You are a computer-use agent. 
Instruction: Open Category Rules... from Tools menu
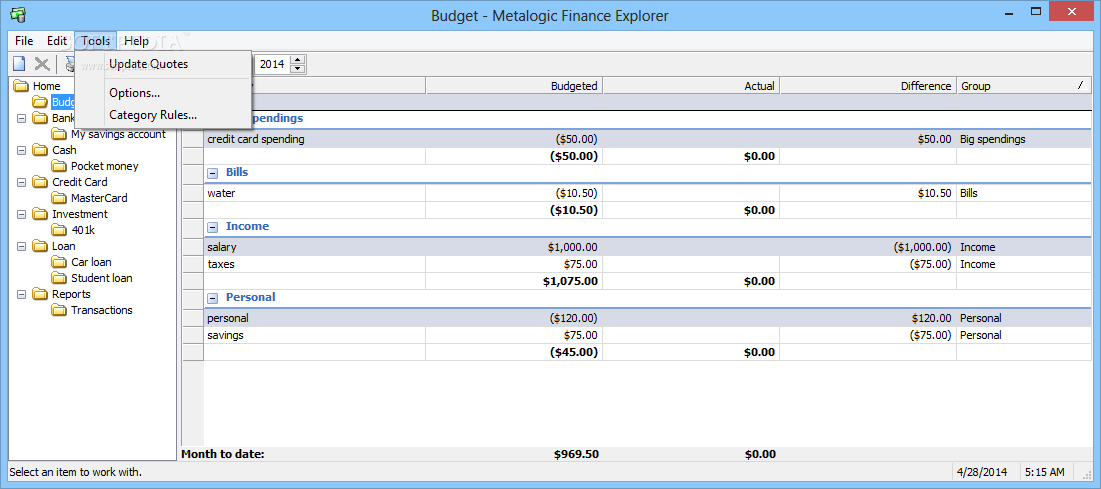tap(163, 115)
